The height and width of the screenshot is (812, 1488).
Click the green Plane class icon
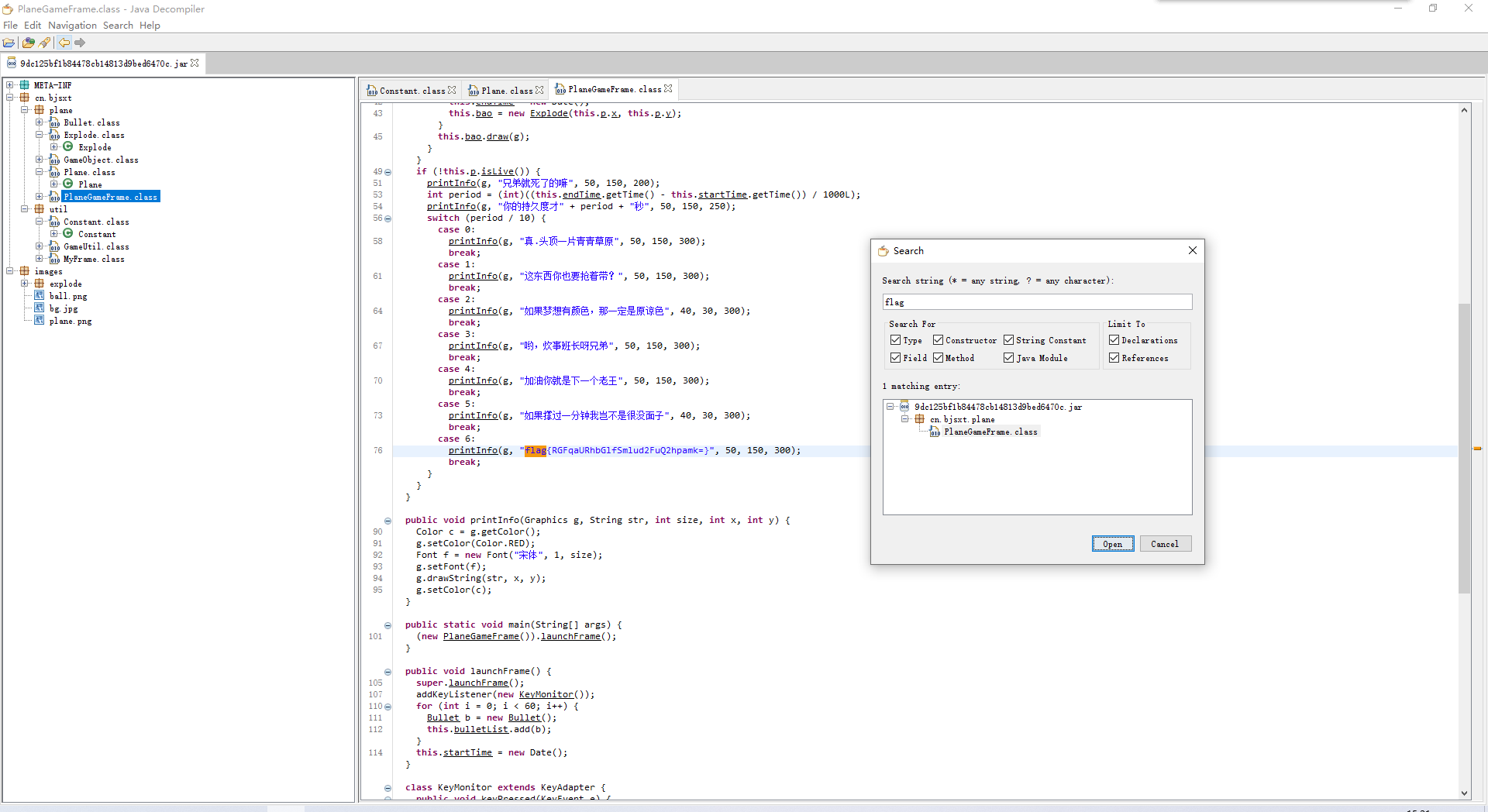68,184
